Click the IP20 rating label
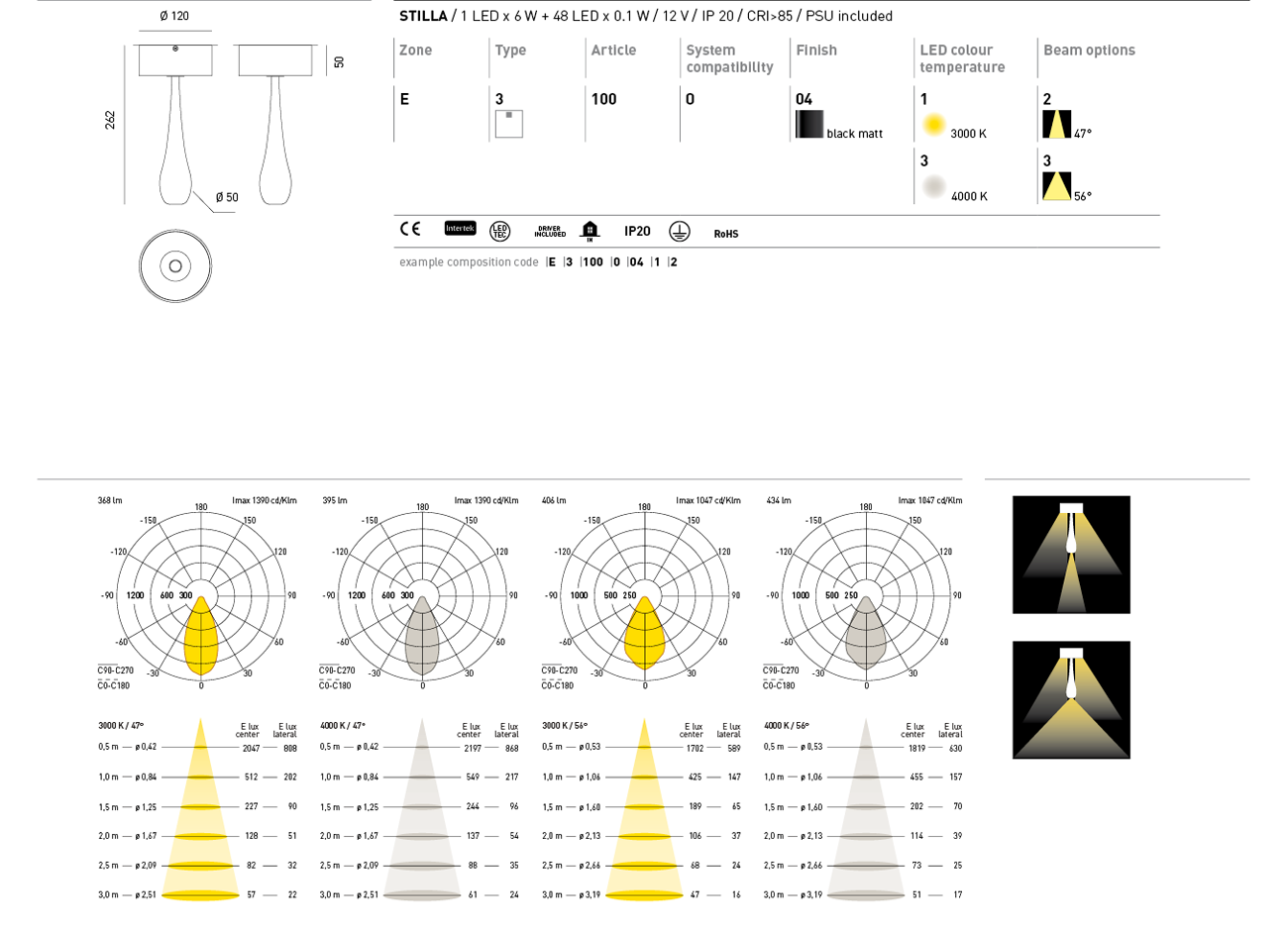The height and width of the screenshot is (931, 1288). pos(637,232)
